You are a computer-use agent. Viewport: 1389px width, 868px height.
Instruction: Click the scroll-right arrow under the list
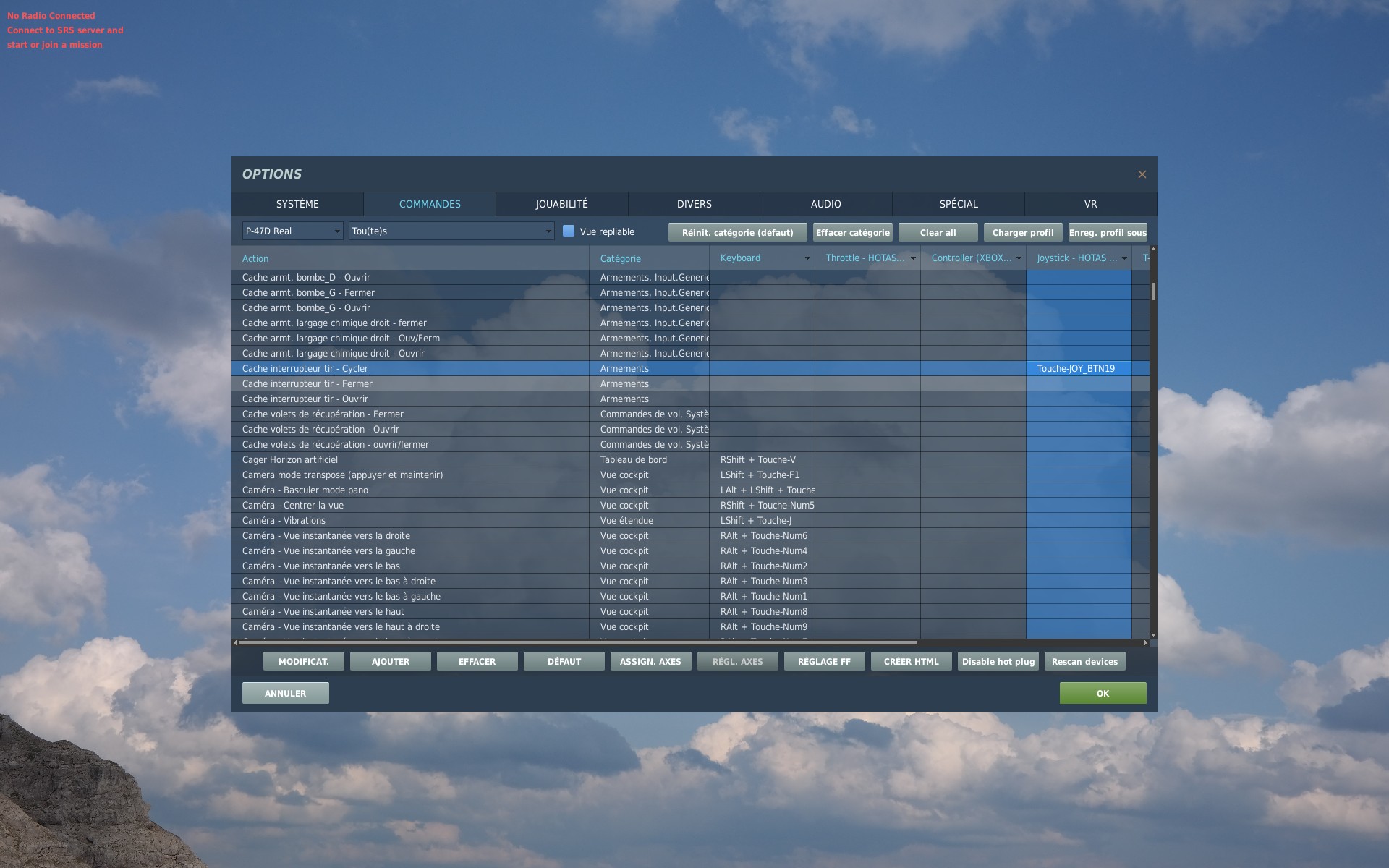tap(1145, 642)
